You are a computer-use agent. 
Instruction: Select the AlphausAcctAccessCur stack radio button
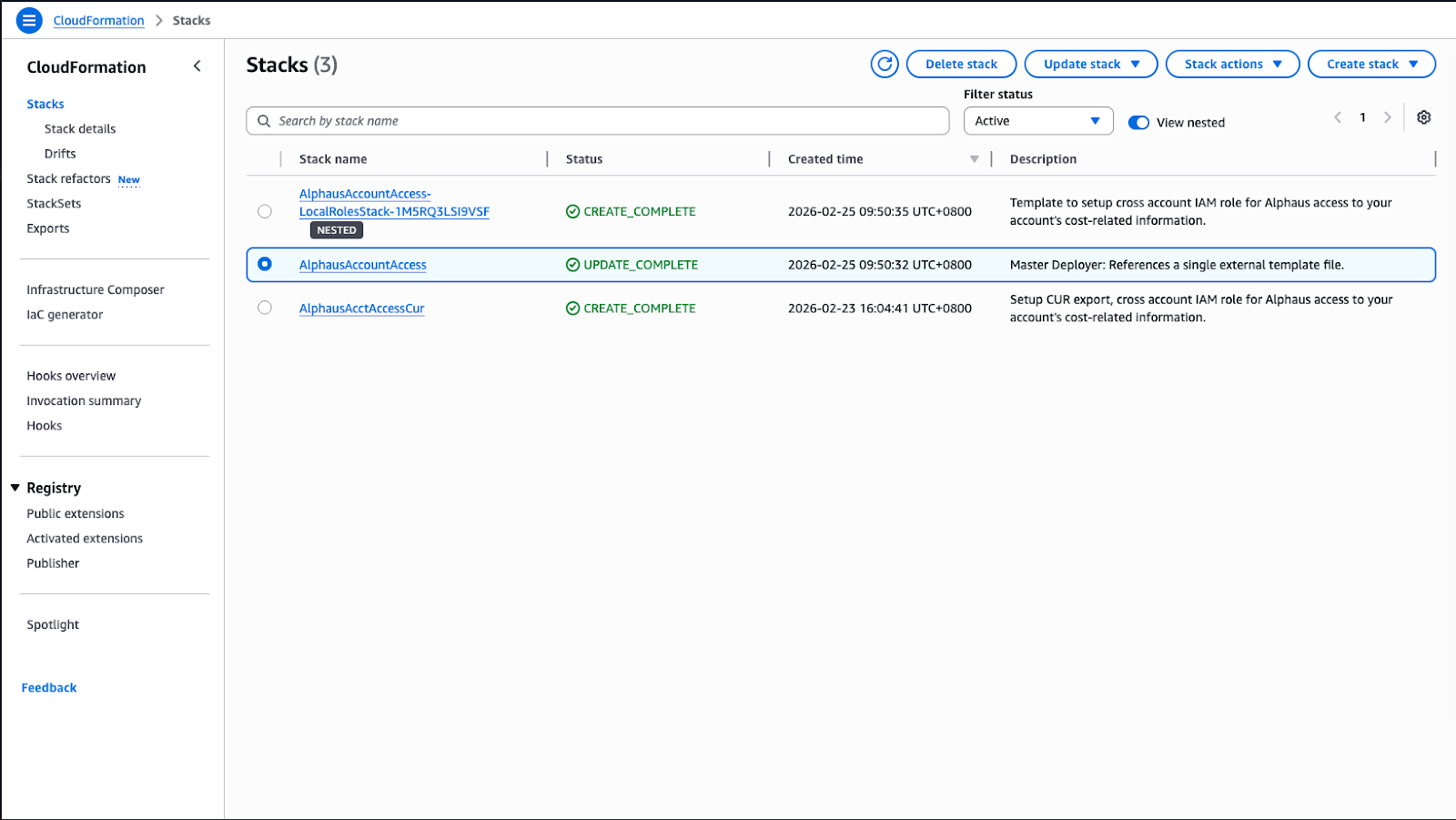coord(265,308)
